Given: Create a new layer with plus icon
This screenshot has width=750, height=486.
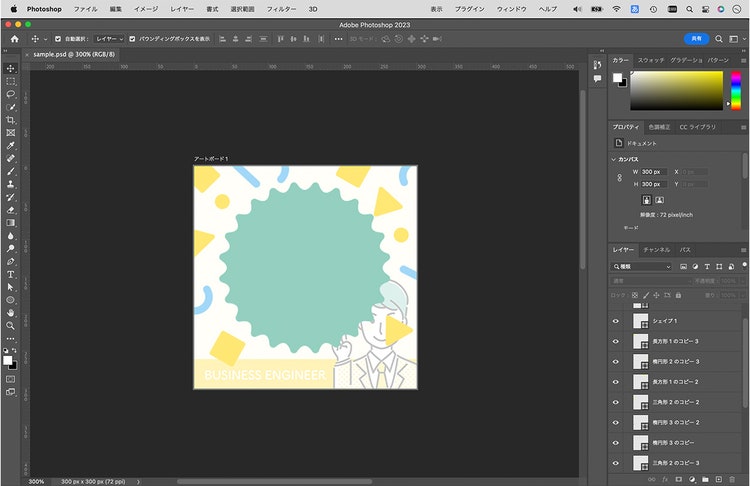Looking at the screenshot, I should tap(718, 479).
